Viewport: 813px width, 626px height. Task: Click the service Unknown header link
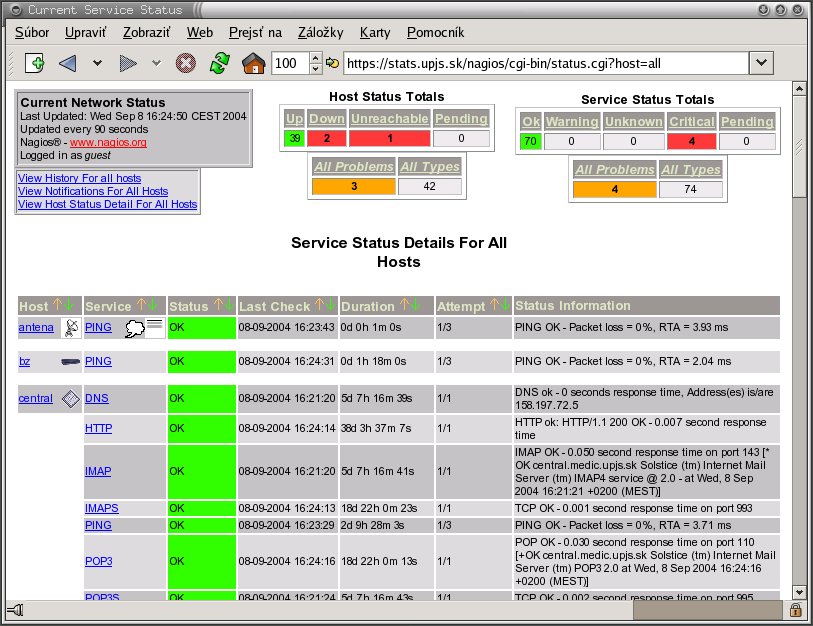pyautogui.click(x=634, y=122)
